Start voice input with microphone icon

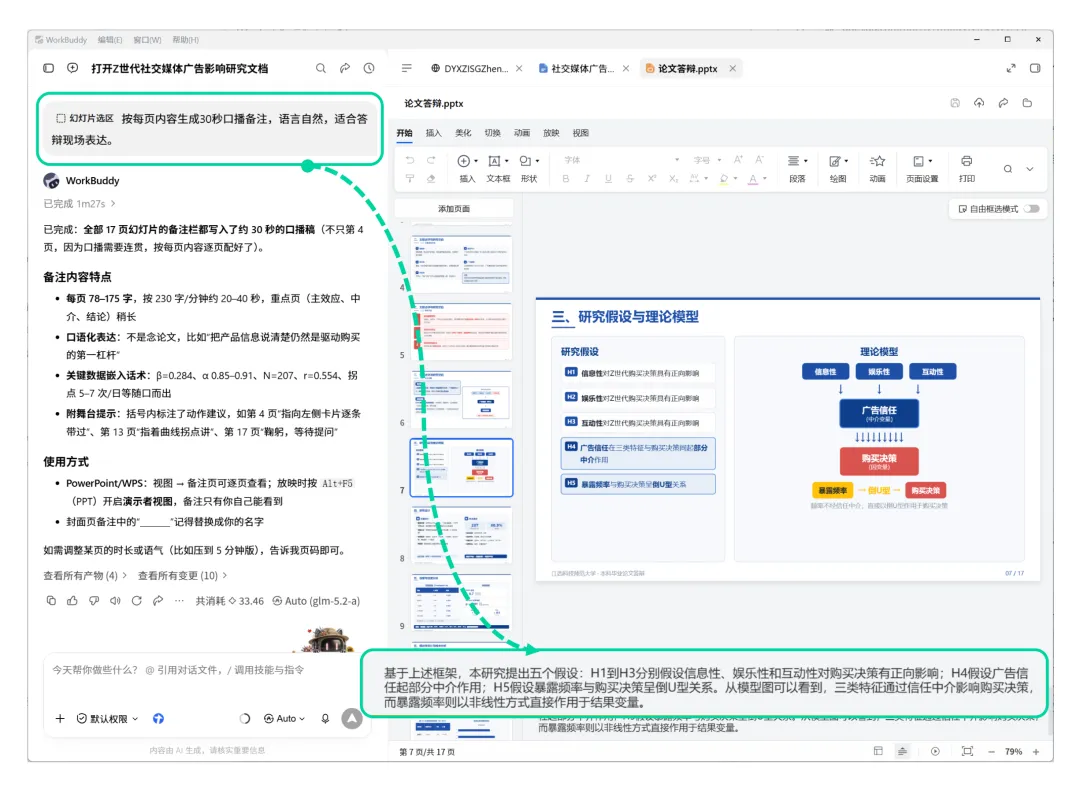click(325, 719)
